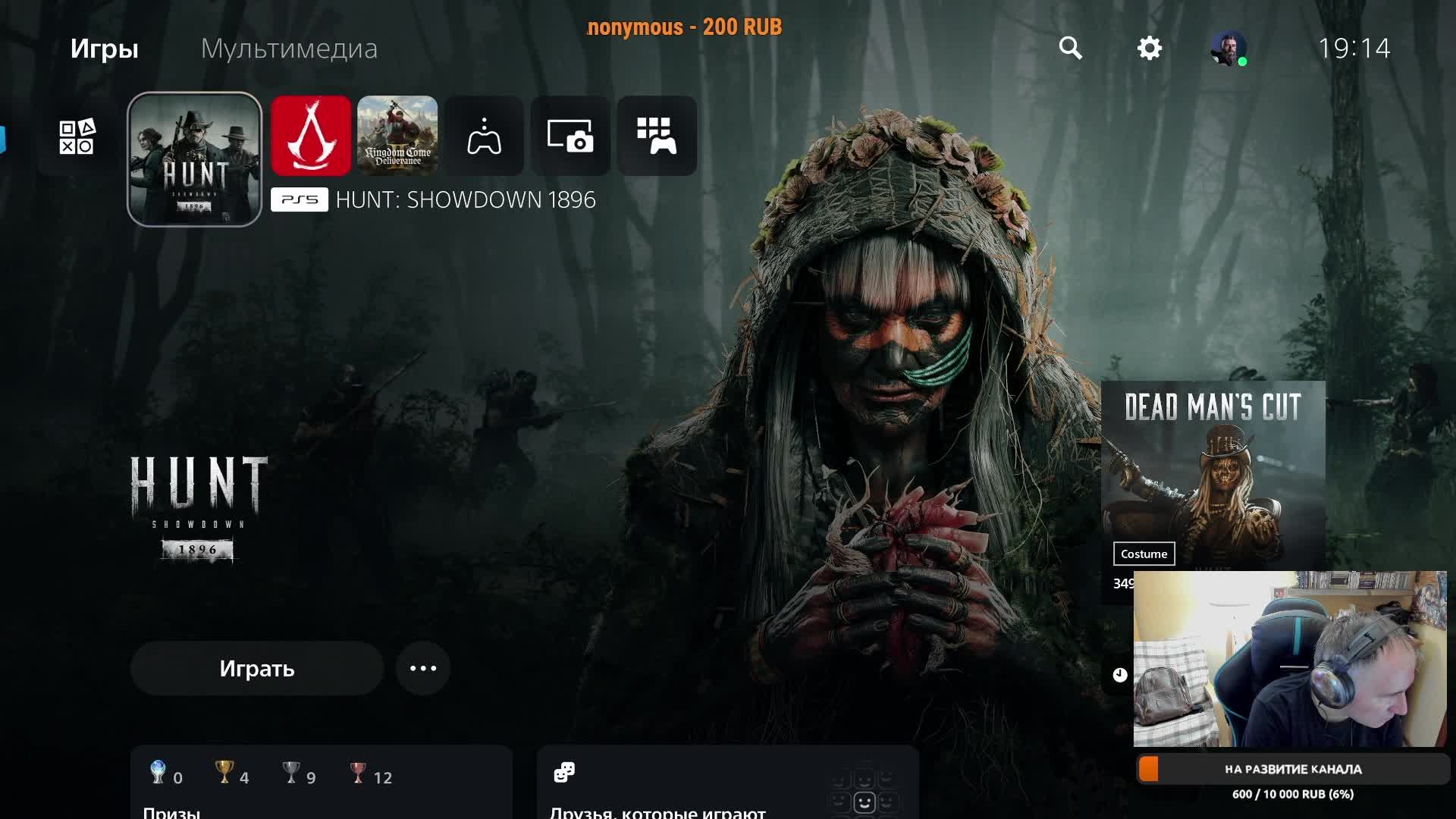
Task: Open the three-dots options menu
Action: (x=423, y=668)
